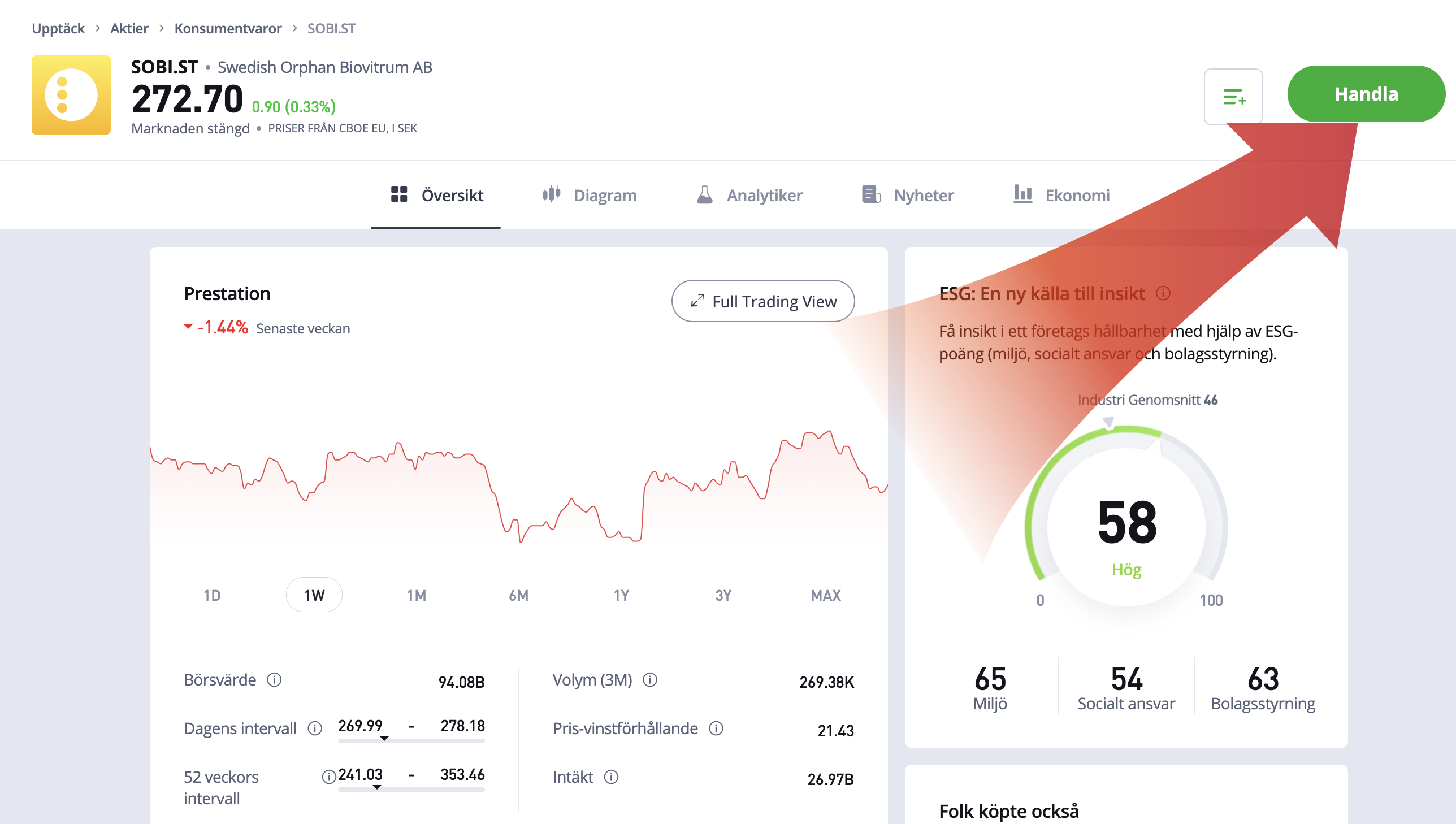Click info icon beside 52 veckors intervall
This screenshot has height=824, width=1456.
328,777
